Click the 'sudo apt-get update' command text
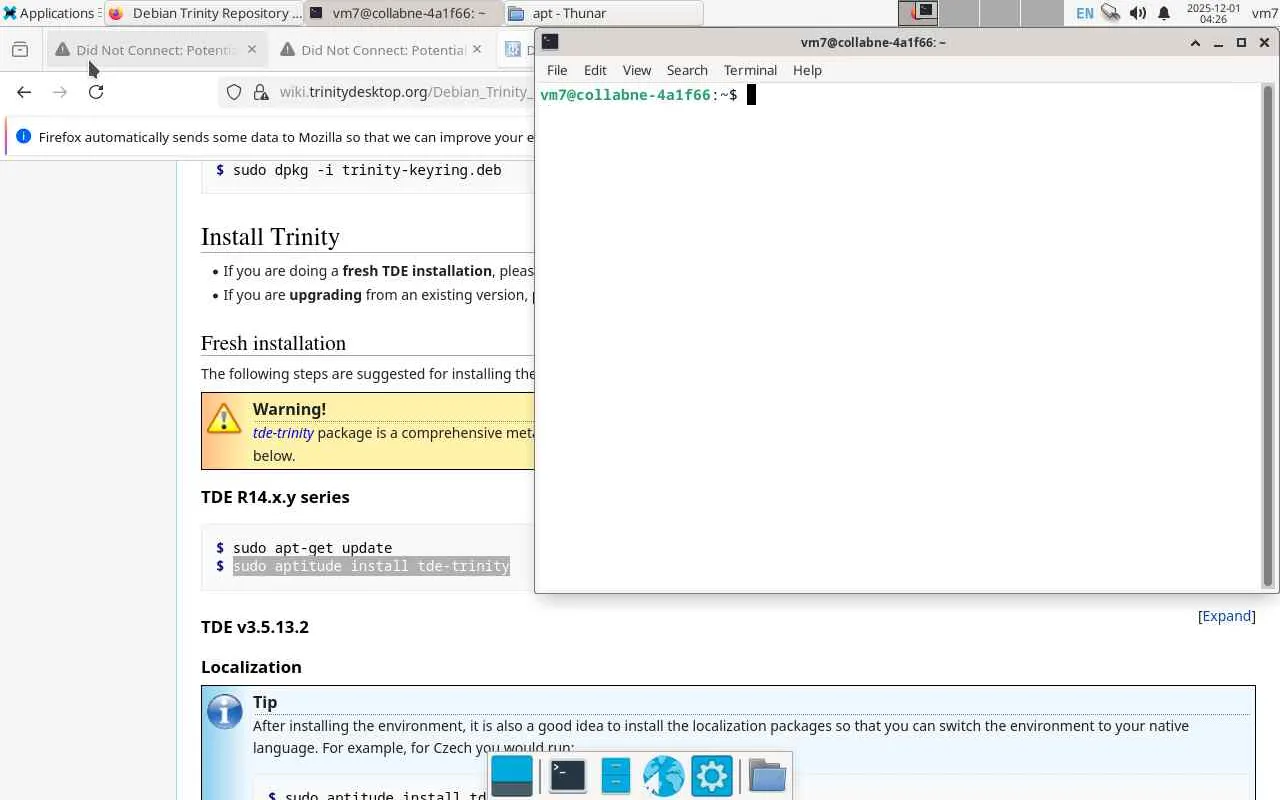Viewport: 1280px width, 800px height. point(312,548)
